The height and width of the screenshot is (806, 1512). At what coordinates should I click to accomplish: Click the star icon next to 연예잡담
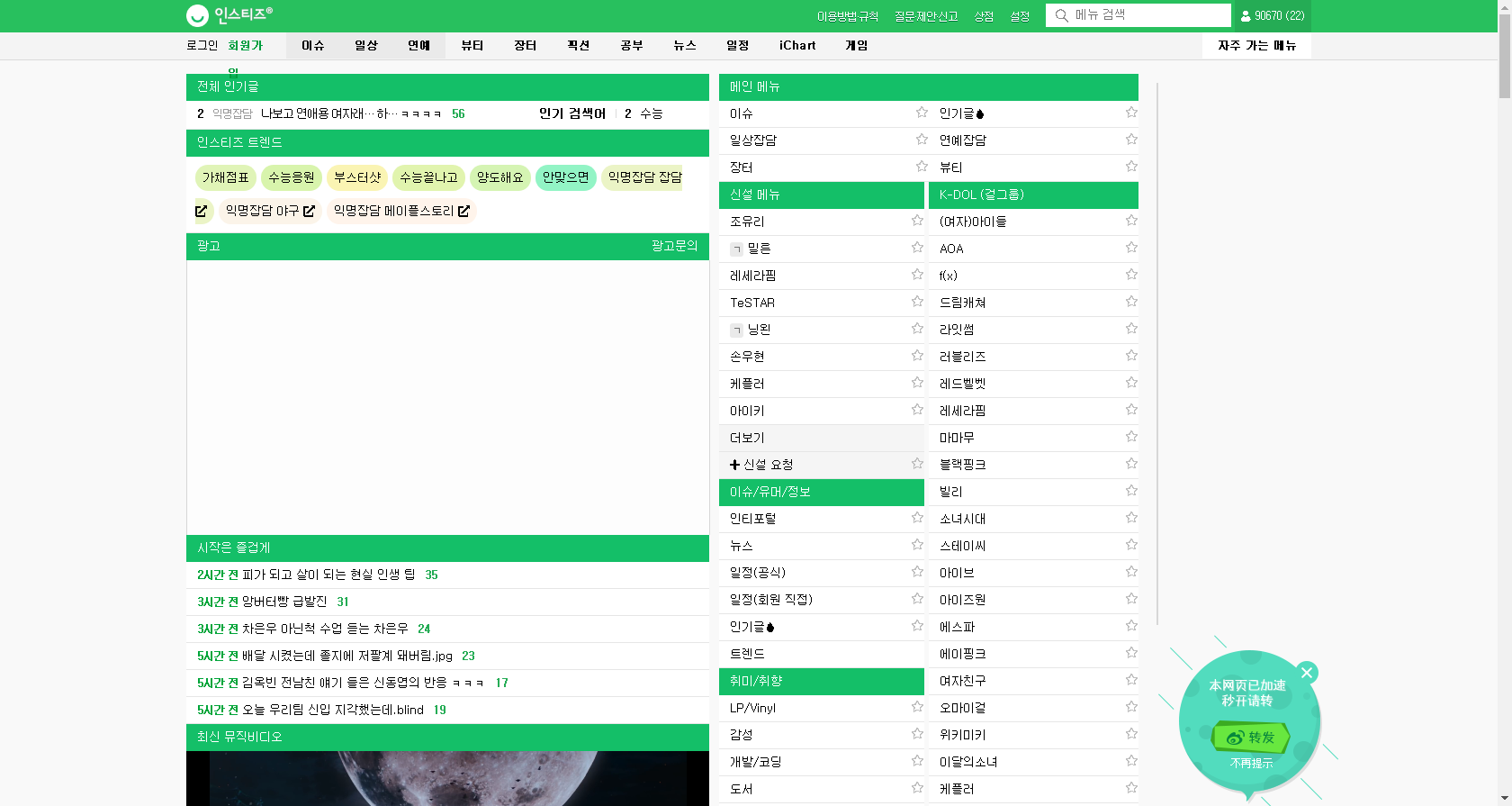[1131, 140]
